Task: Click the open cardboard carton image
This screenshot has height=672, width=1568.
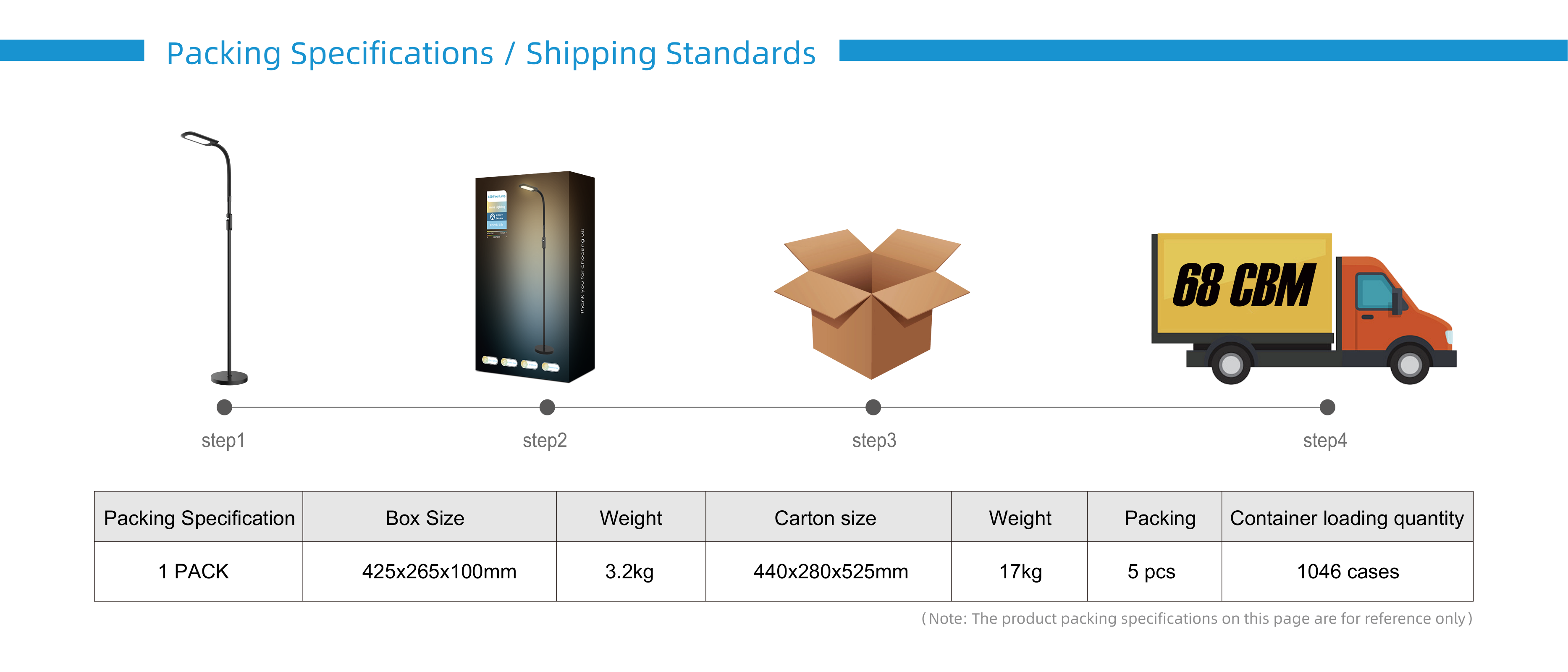Action: click(872, 304)
